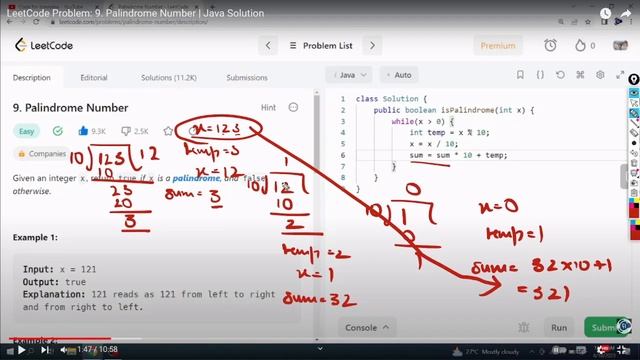Pick the brush size dot
Image resolution: width=640 pixels, height=360 pixels.
click(x=633, y=143)
